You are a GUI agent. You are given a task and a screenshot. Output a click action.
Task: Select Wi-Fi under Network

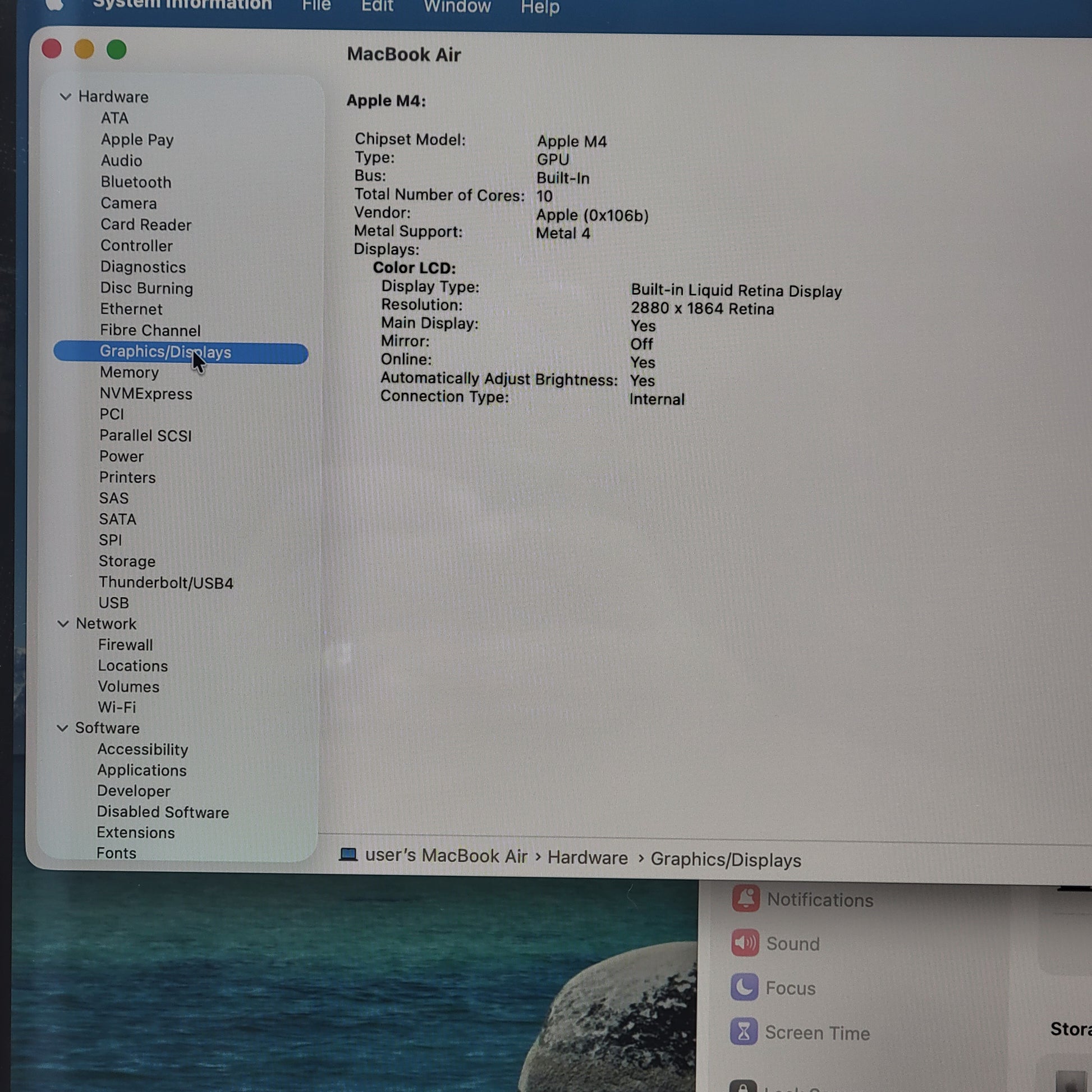coord(116,707)
